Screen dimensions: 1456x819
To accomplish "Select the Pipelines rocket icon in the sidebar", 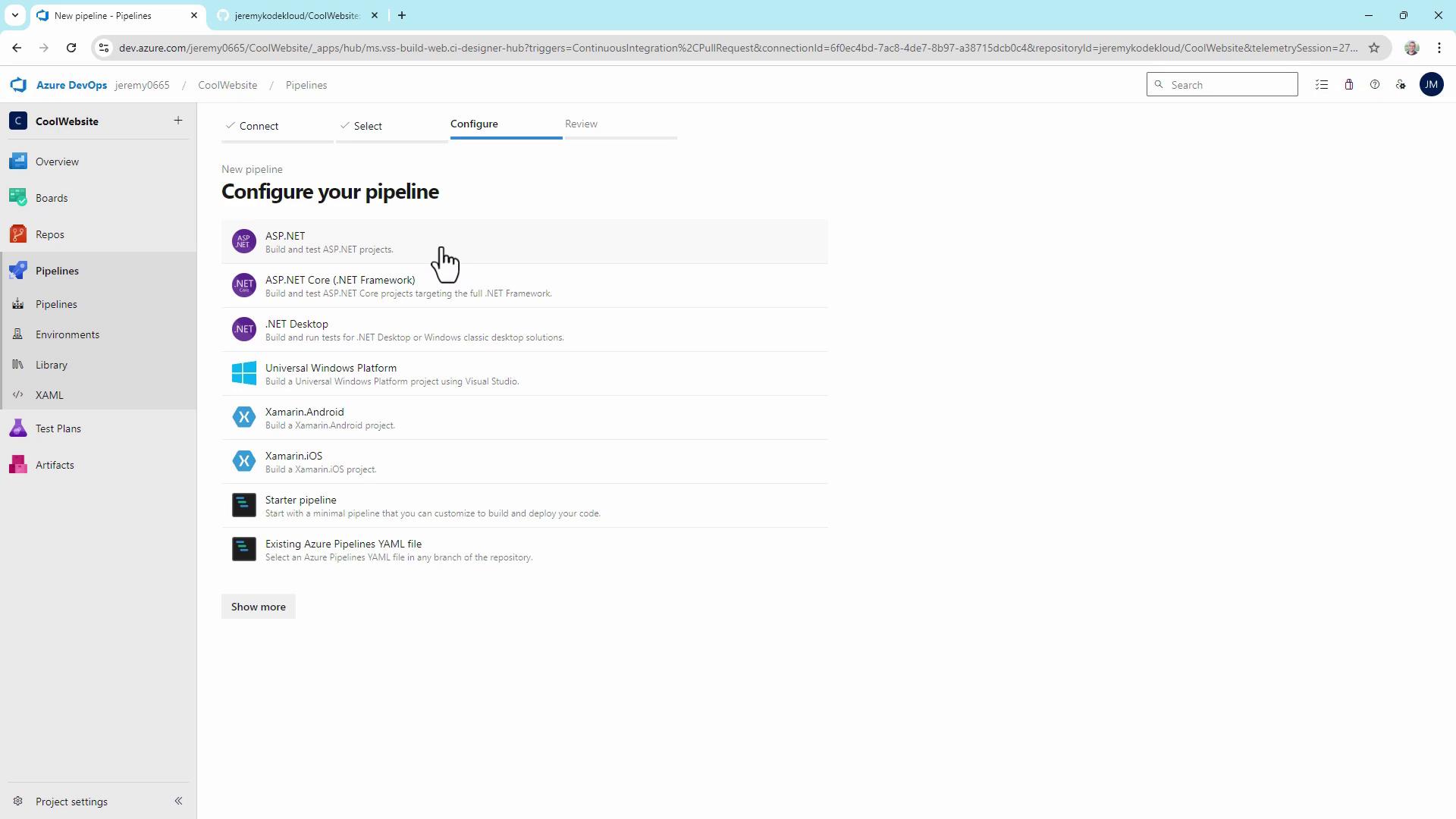I will (18, 271).
